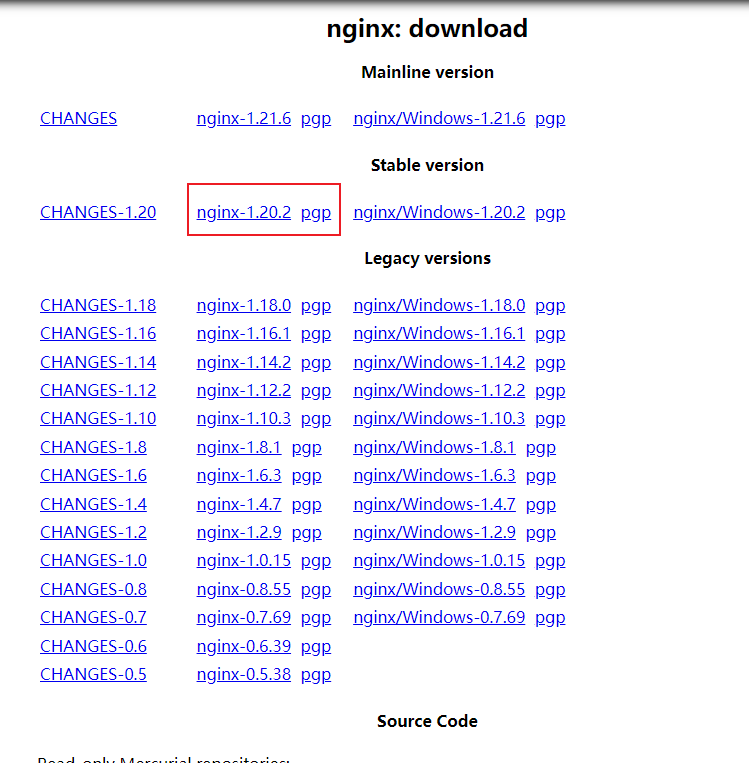The height and width of the screenshot is (763, 749).
Task: Download nginx/Windows-1.14.2
Action: 439,362
